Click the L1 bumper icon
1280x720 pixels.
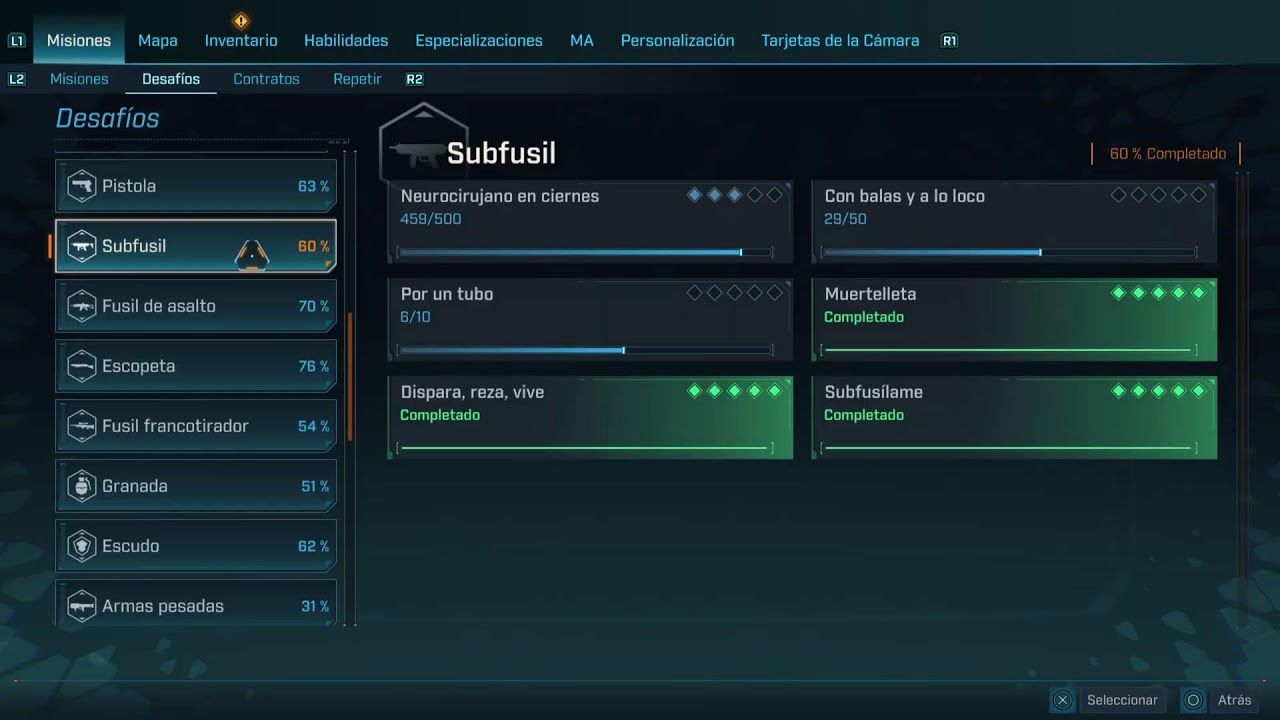[16, 41]
